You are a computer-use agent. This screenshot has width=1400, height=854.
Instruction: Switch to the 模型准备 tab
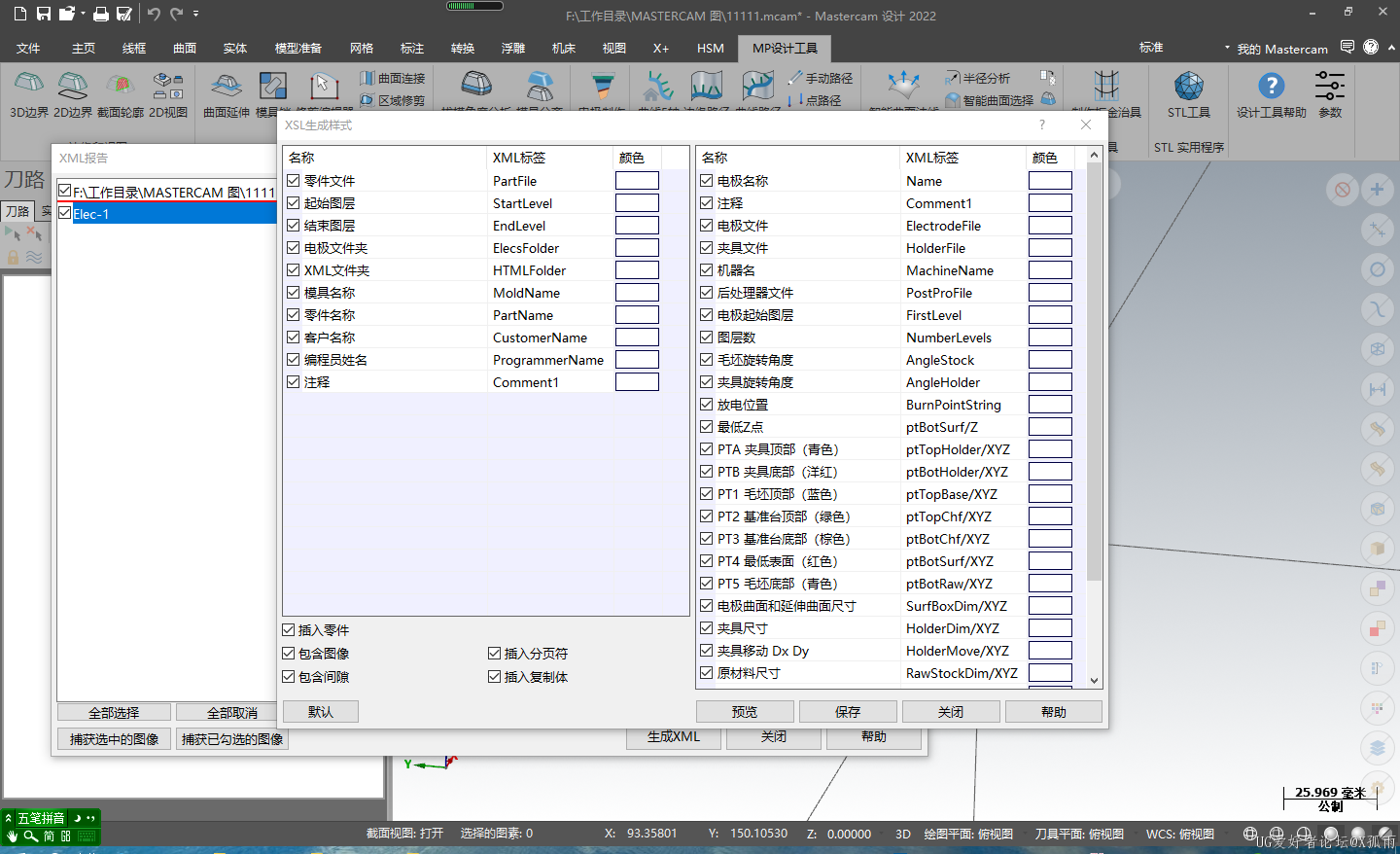(x=297, y=48)
